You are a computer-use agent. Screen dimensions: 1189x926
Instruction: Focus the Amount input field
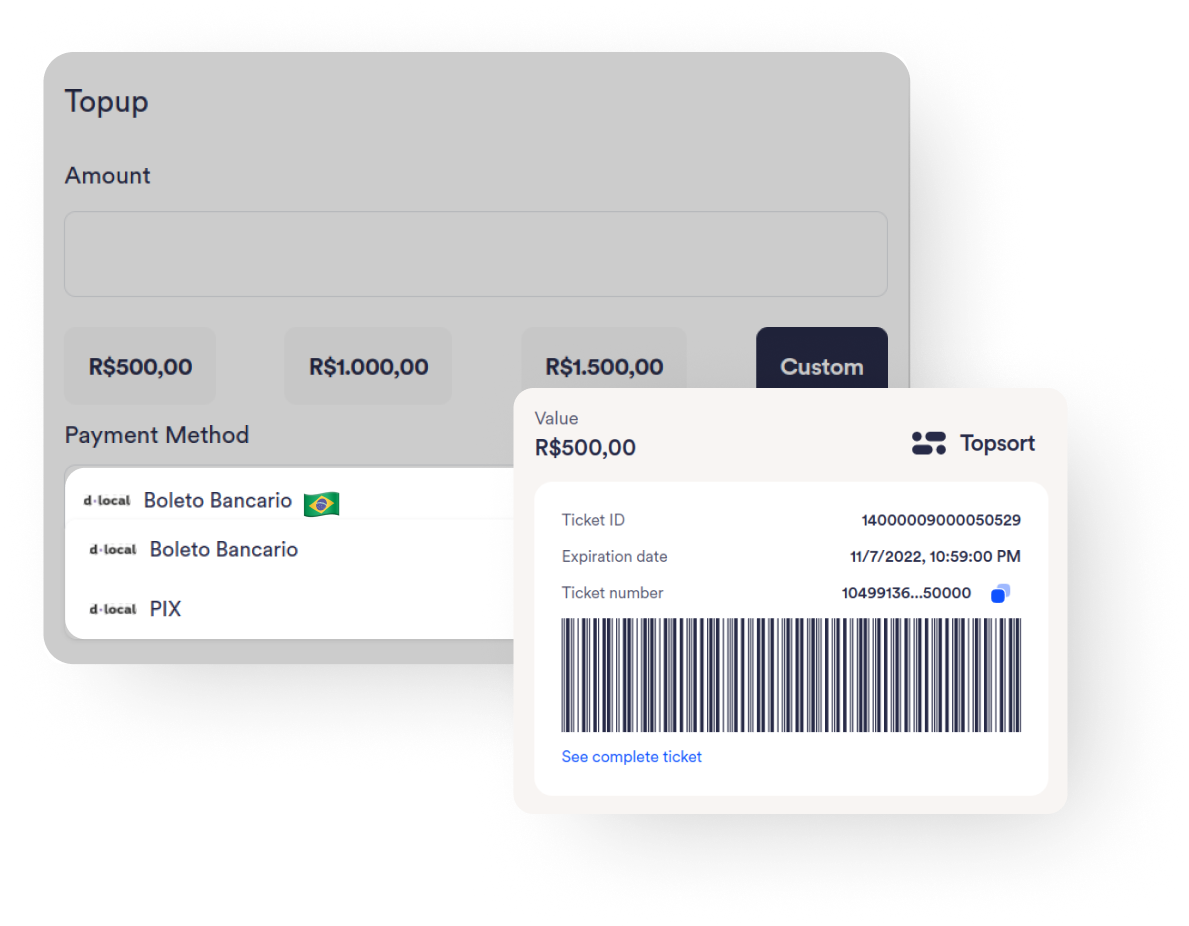coord(475,254)
